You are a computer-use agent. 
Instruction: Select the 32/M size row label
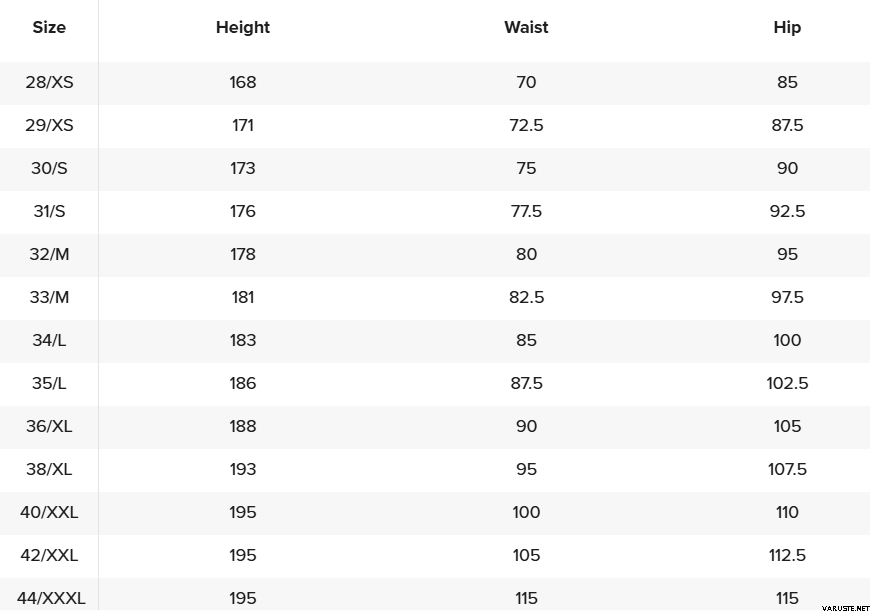click(x=49, y=254)
